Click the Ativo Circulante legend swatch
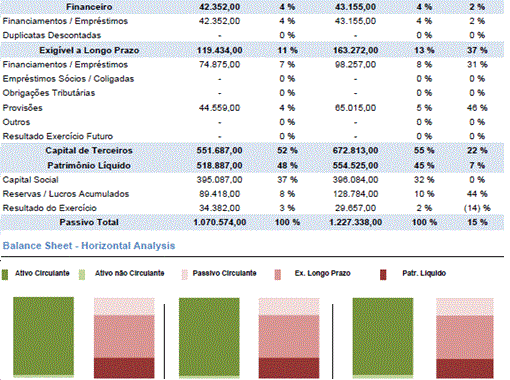This screenshot has width=510, height=380. (x=5, y=275)
